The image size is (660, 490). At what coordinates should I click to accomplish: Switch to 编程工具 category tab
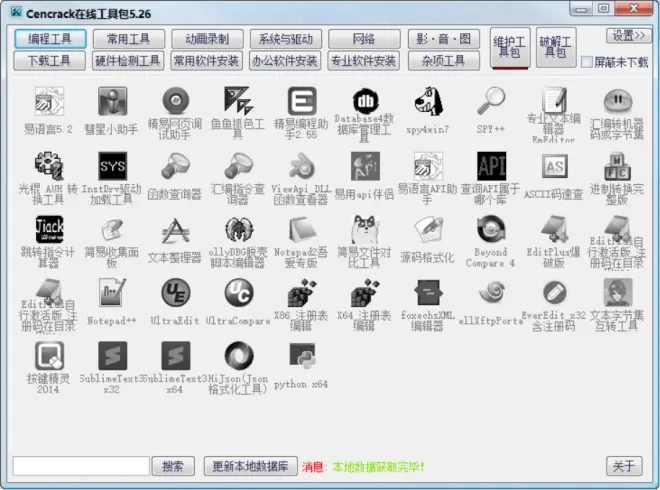50,39
